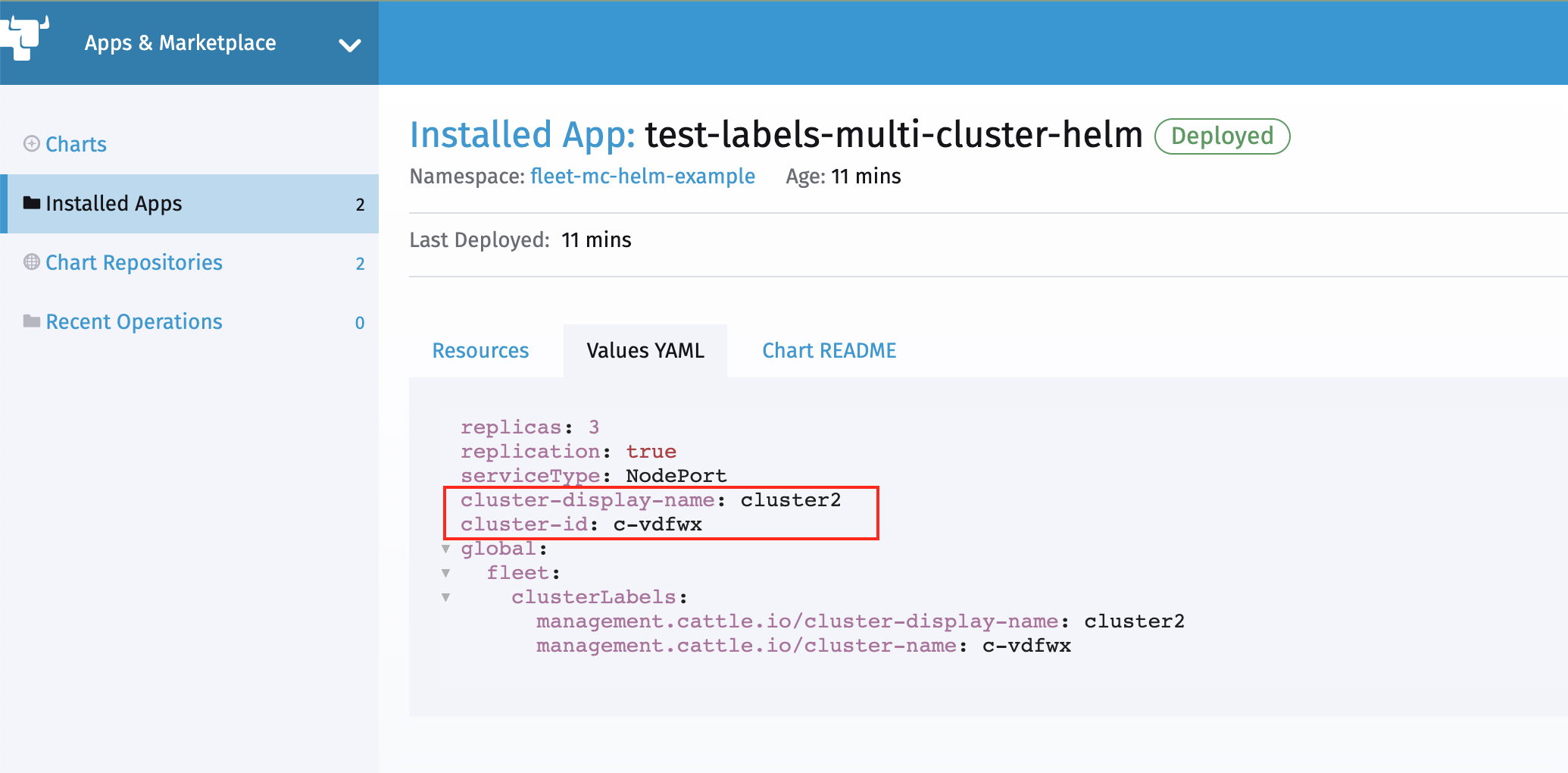Viewport: 1568px width, 773px height.
Task: Navigate to Charts in the sidebar
Action: click(76, 144)
